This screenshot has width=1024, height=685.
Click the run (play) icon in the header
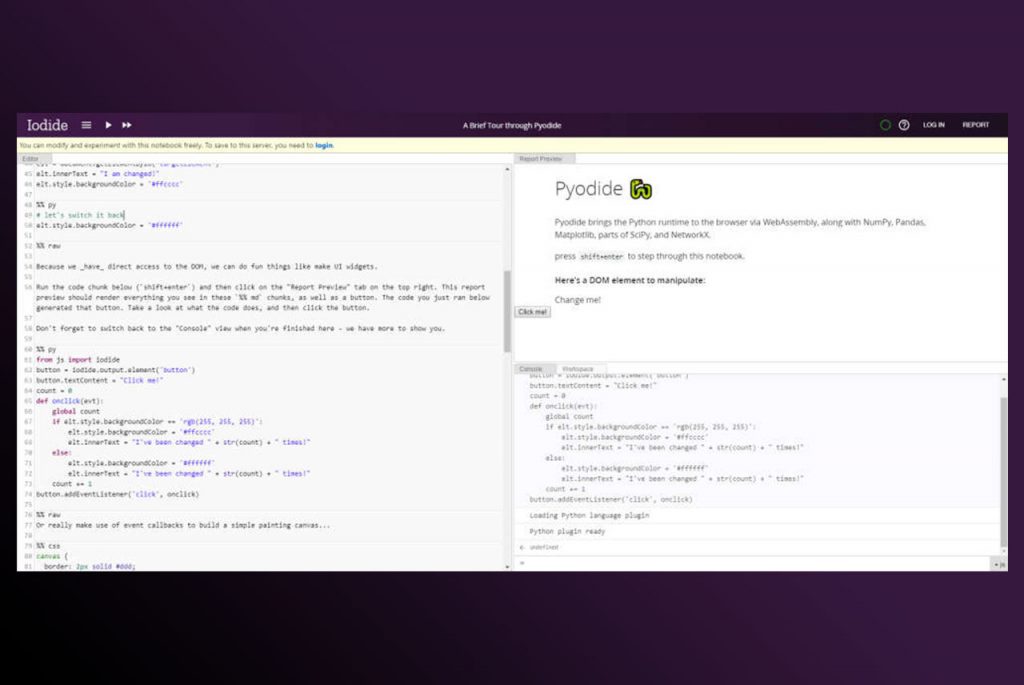pyautogui.click(x=108, y=124)
